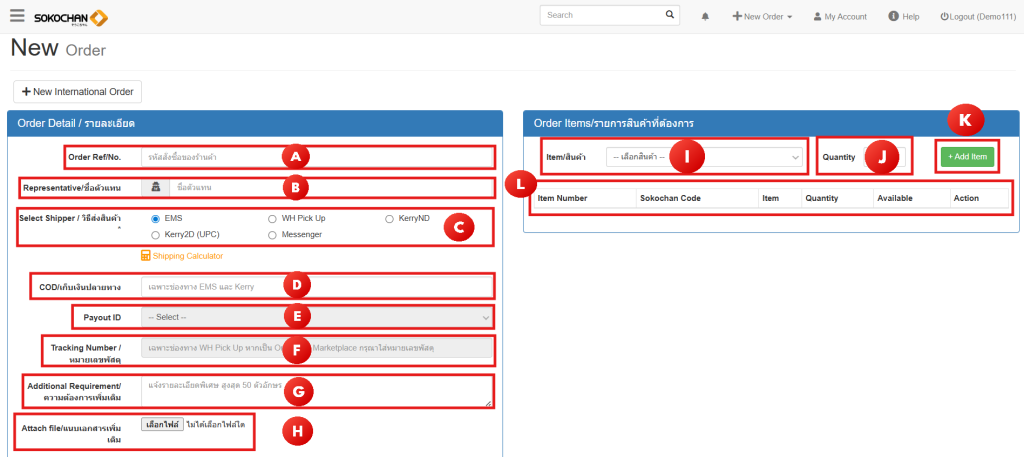
Task: Go to My Account
Action: click(839, 17)
